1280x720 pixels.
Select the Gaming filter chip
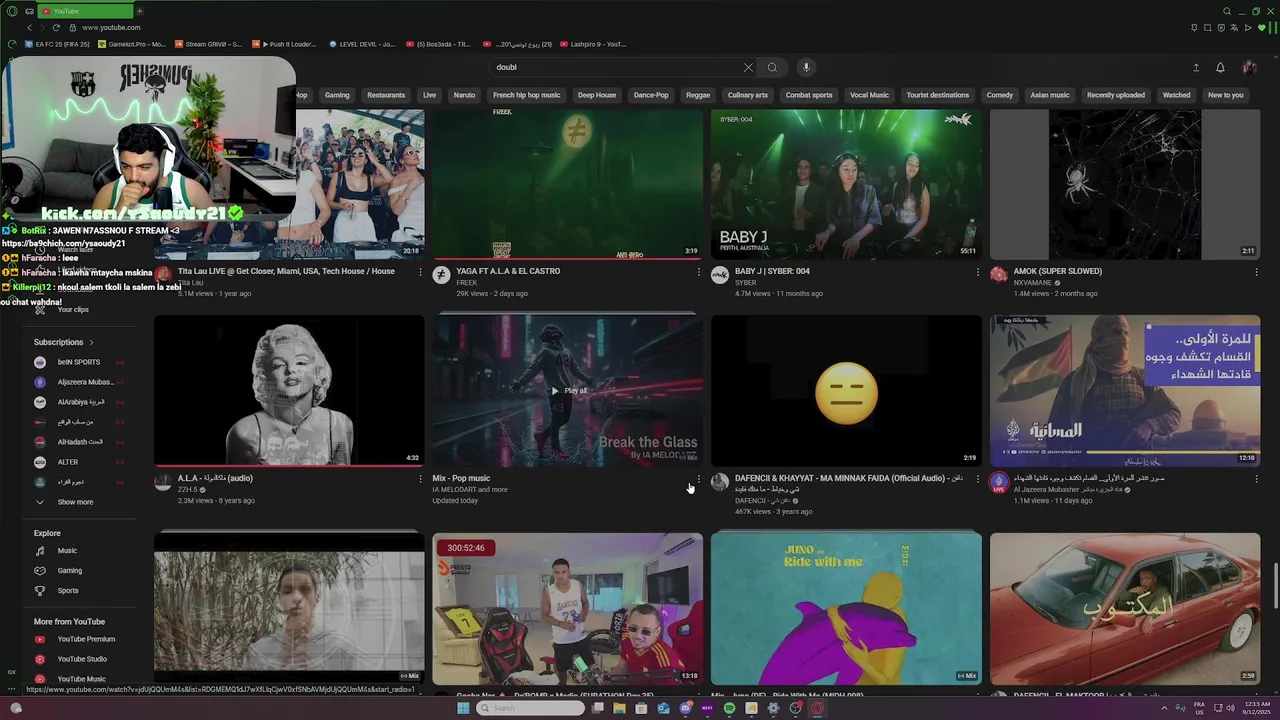click(x=337, y=95)
